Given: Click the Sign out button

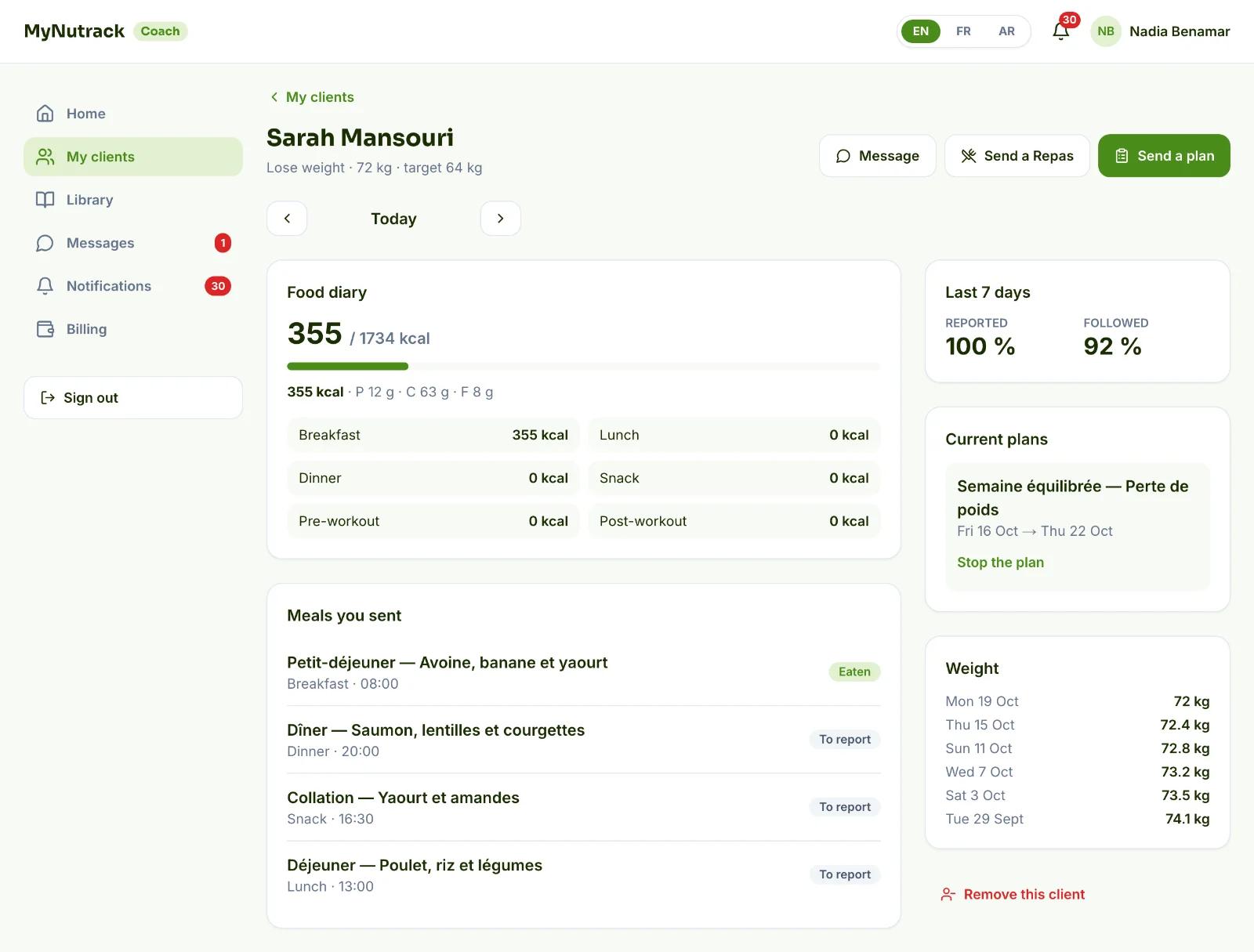Looking at the screenshot, I should pos(133,398).
